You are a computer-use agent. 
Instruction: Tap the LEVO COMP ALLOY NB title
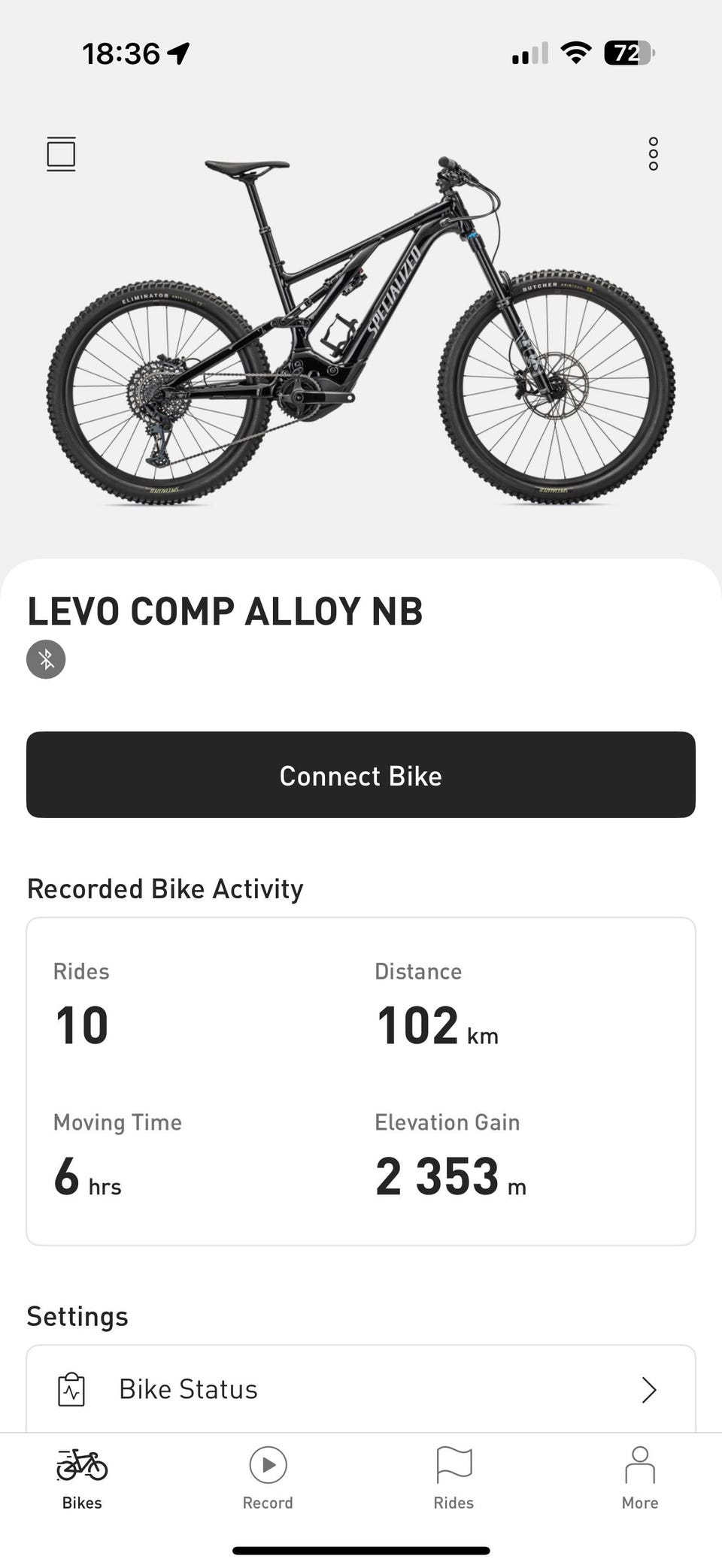[x=225, y=611]
